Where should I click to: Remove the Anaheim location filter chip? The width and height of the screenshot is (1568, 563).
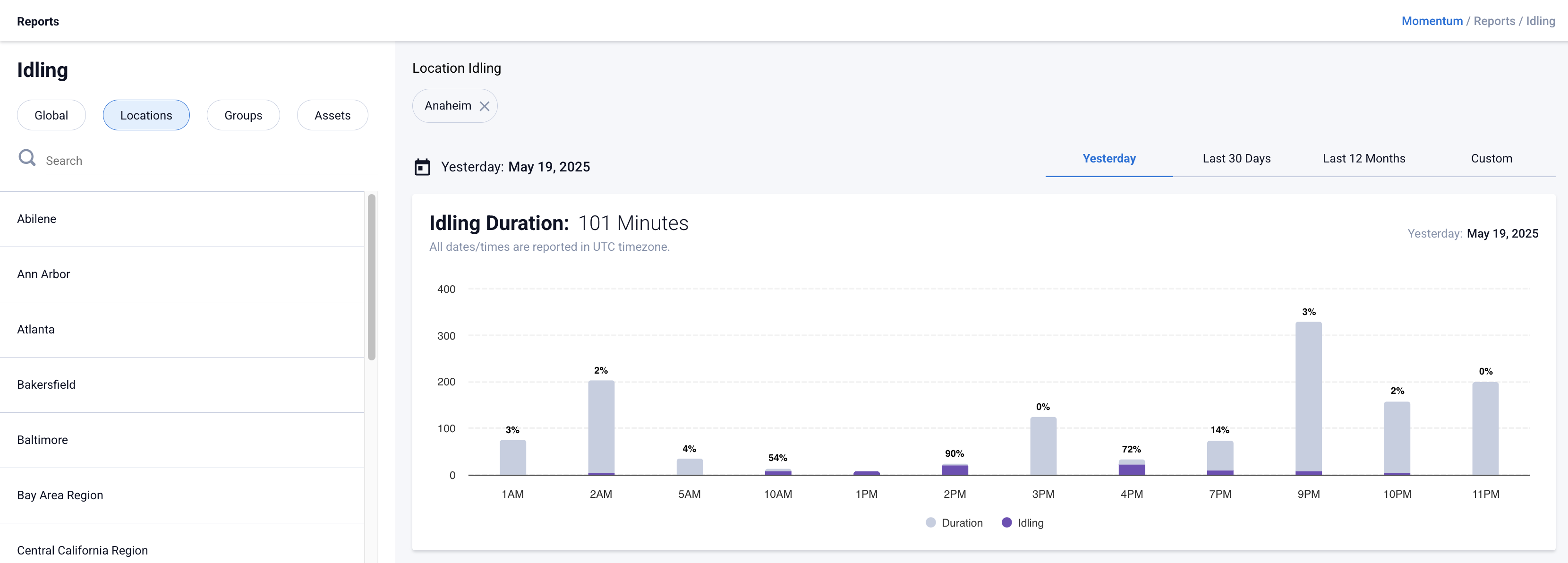[x=484, y=105]
